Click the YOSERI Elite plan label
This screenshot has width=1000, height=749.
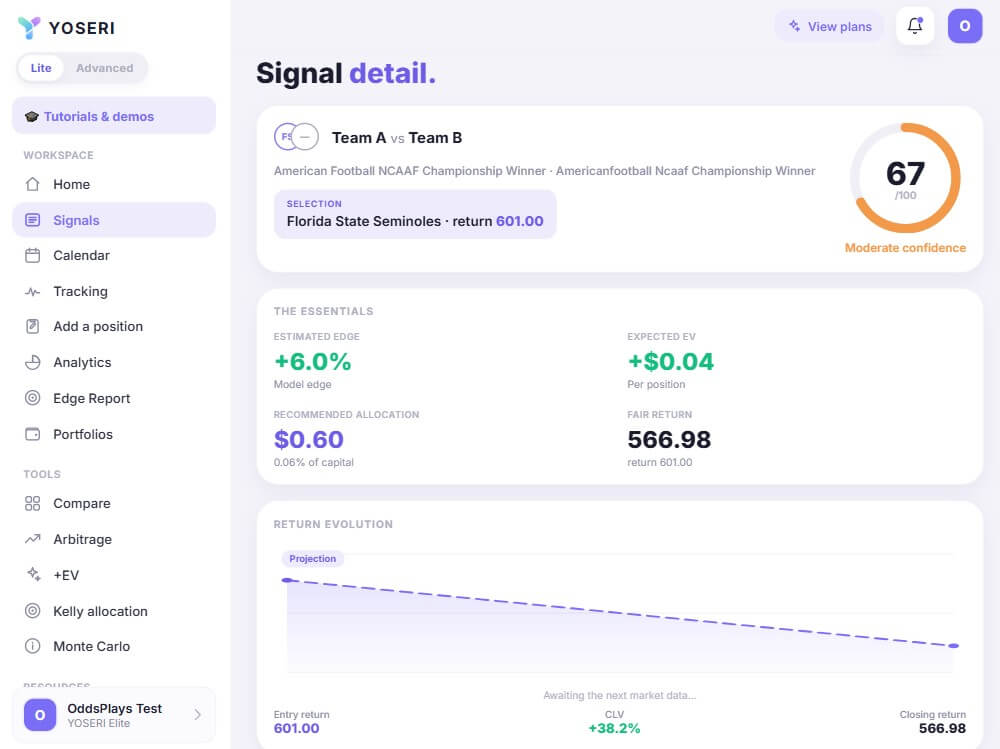click(99, 723)
